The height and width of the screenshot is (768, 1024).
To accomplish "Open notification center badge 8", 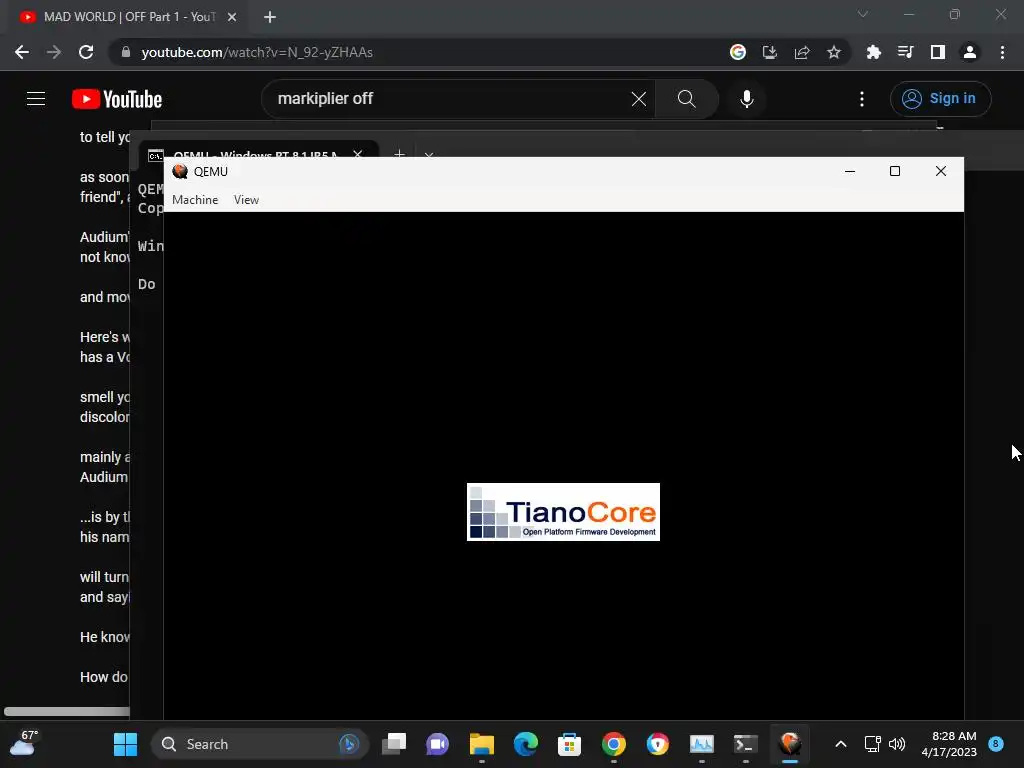I will [x=996, y=743].
